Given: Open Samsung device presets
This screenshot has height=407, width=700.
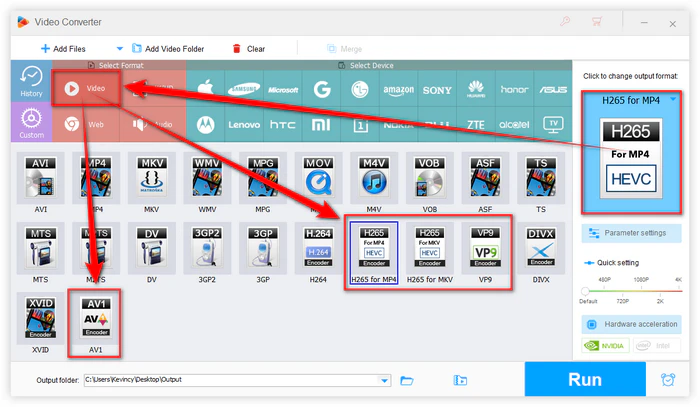Looking at the screenshot, I should 244,89.
